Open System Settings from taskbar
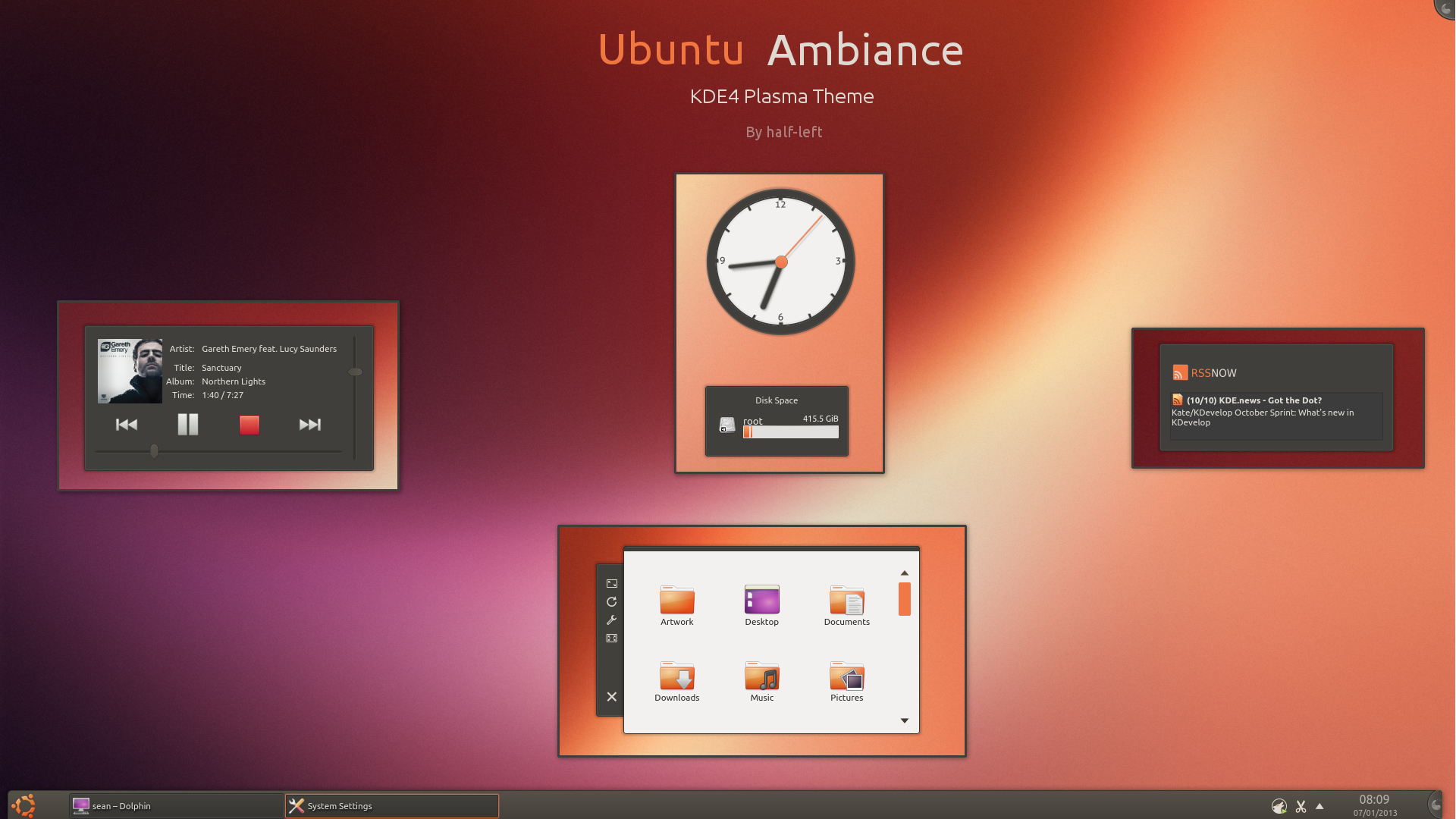The height and width of the screenshot is (819, 1456). click(391, 805)
